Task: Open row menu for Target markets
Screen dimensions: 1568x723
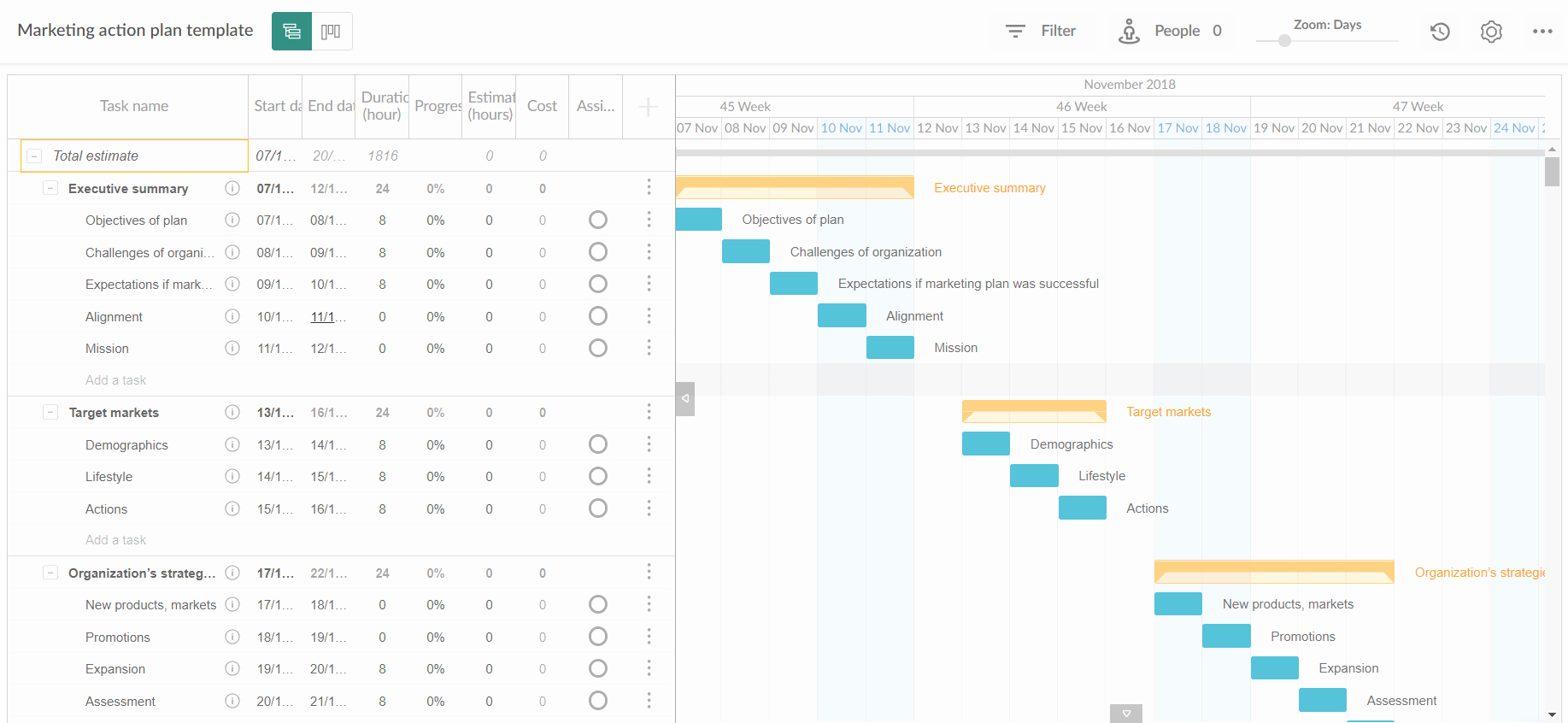Action: pos(649,412)
